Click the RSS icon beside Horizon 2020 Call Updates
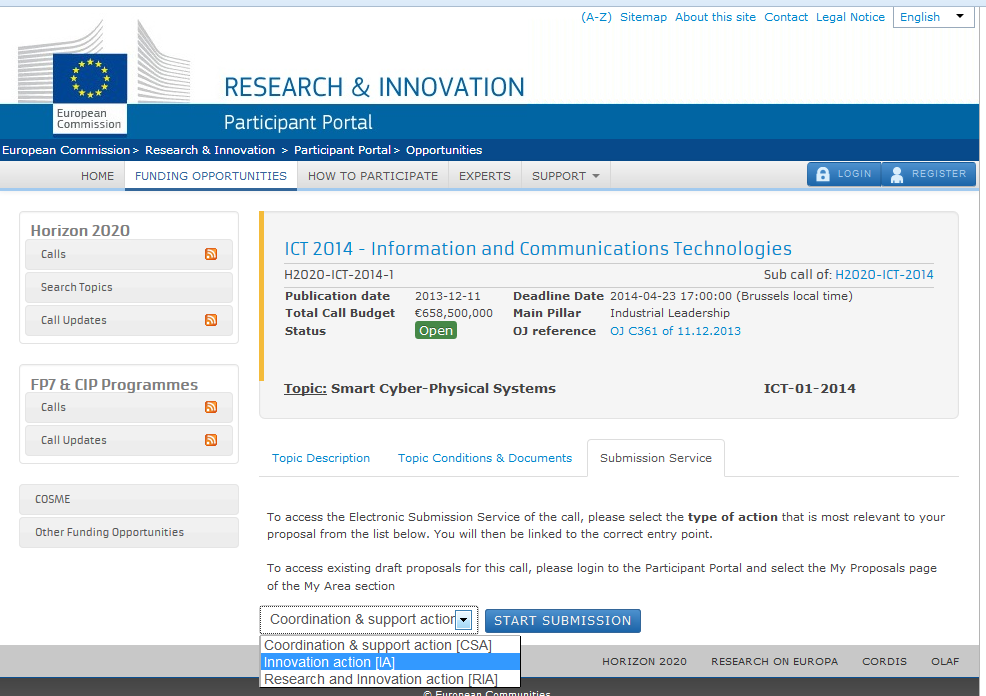986x696 pixels. 211,320
